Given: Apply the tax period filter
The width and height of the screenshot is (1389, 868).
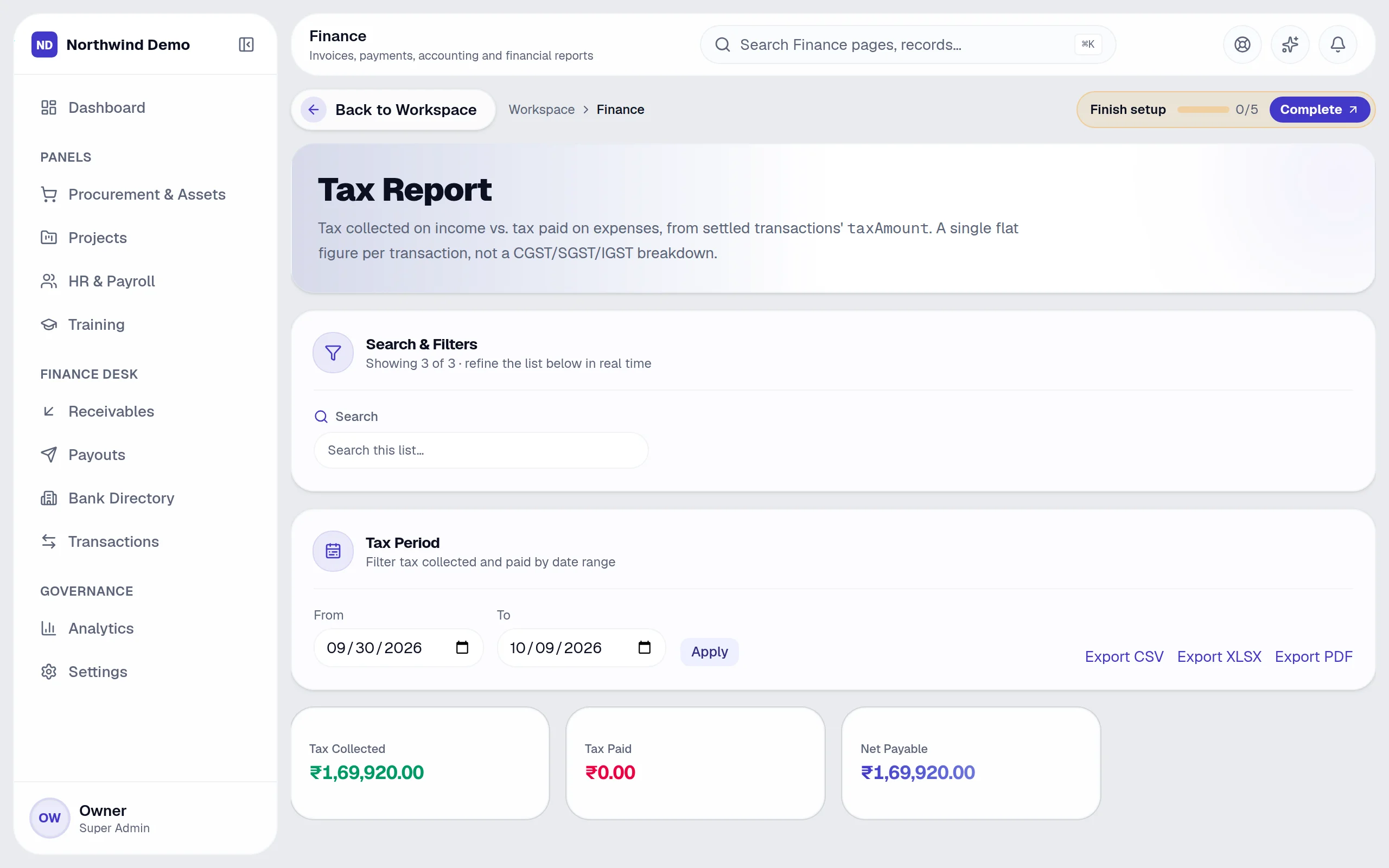Looking at the screenshot, I should [710, 652].
